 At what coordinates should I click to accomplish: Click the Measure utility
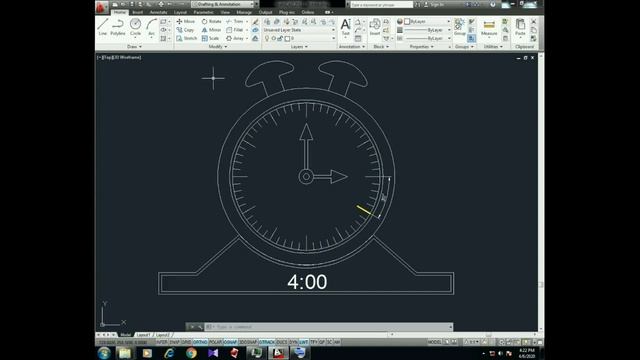click(x=489, y=28)
